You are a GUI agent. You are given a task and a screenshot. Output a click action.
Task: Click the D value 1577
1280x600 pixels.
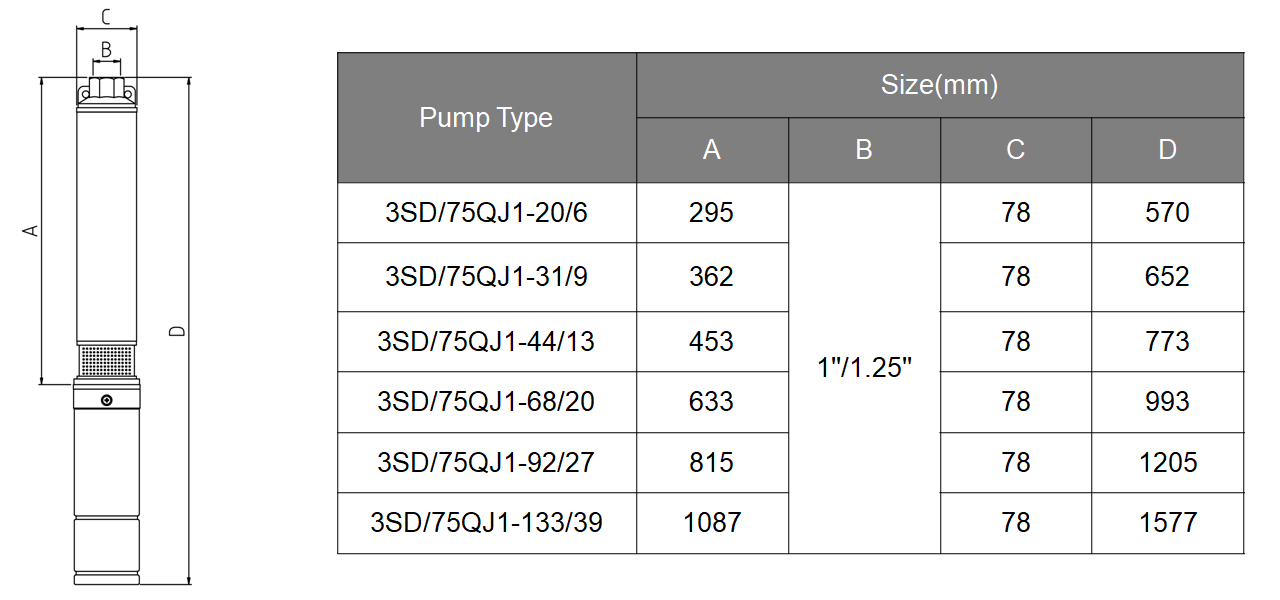coord(1168,523)
